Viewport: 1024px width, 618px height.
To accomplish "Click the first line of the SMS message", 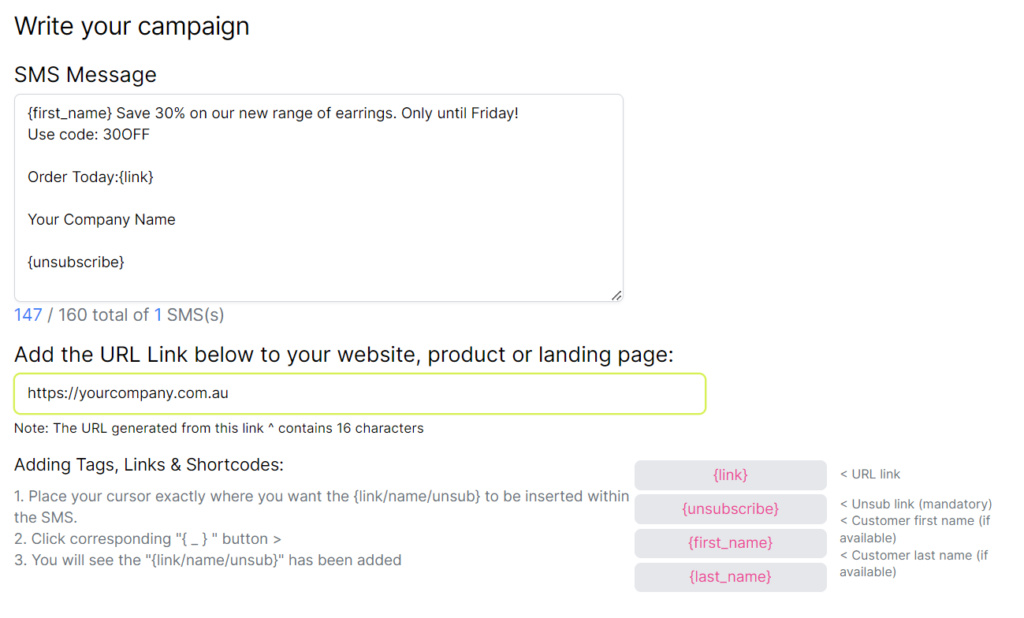I will pyautogui.click(x=273, y=113).
